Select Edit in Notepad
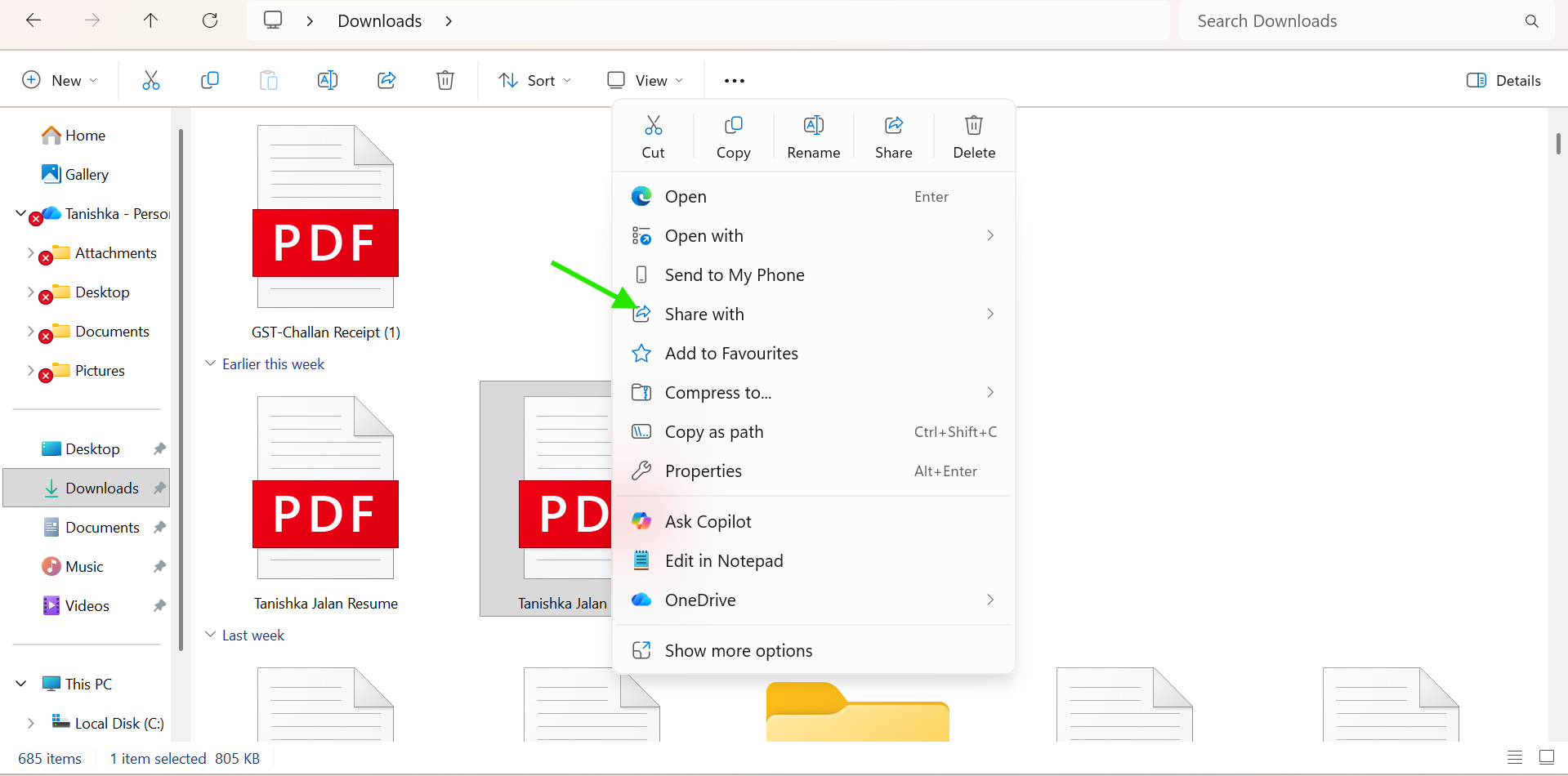1568x776 pixels. (x=814, y=561)
